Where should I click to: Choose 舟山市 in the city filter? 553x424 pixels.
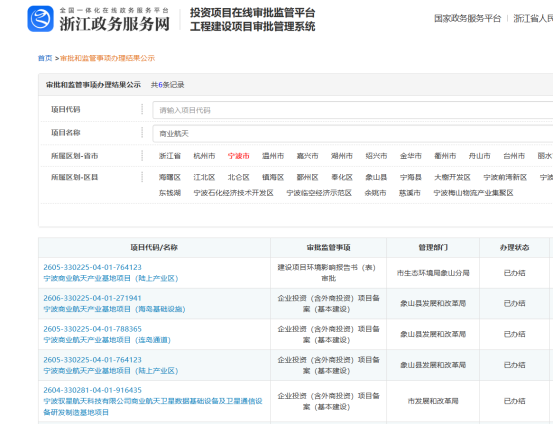[479, 156]
